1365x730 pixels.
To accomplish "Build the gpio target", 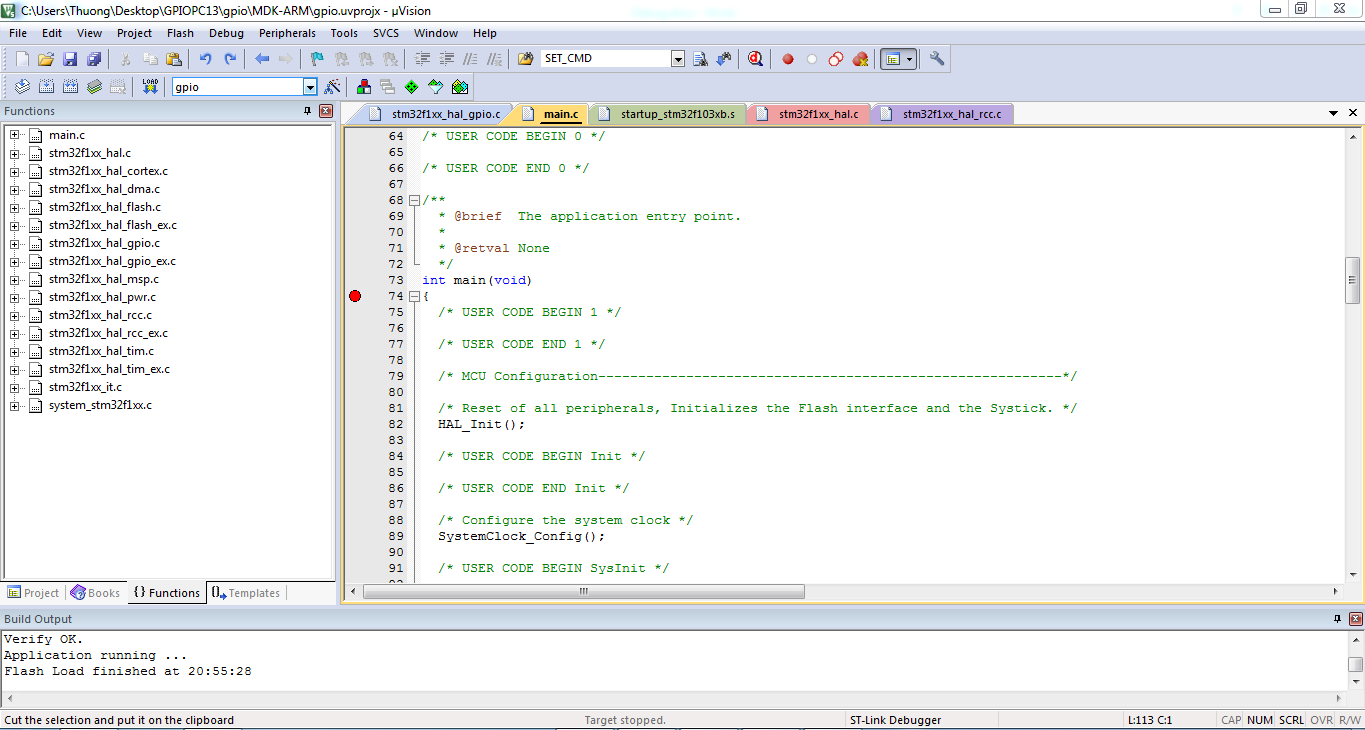I will [x=44, y=87].
